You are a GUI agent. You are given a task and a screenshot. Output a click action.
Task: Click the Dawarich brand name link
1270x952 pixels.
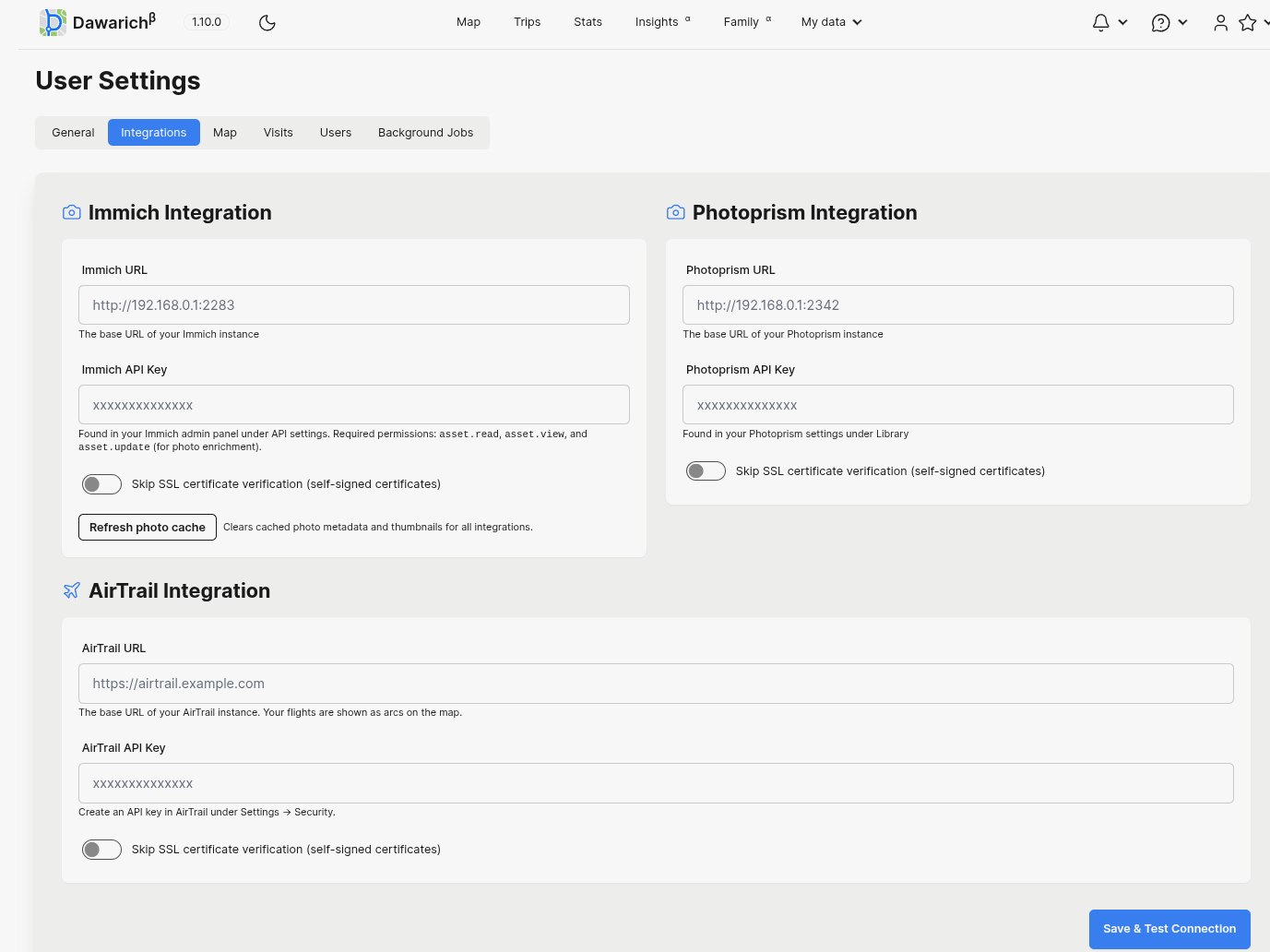click(x=114, y=22)
